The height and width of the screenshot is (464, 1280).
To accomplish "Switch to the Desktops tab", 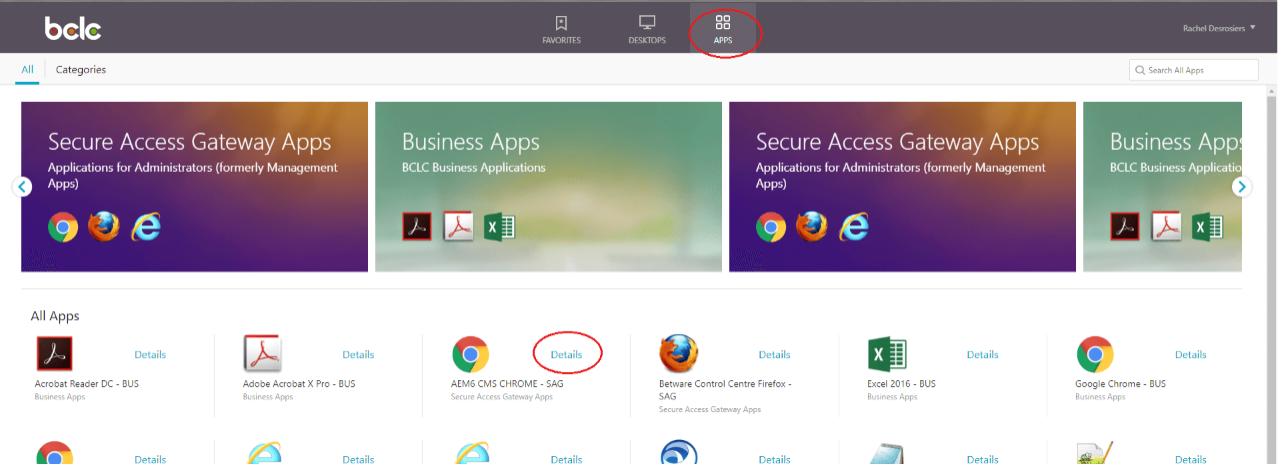I will tap(647, 29).
